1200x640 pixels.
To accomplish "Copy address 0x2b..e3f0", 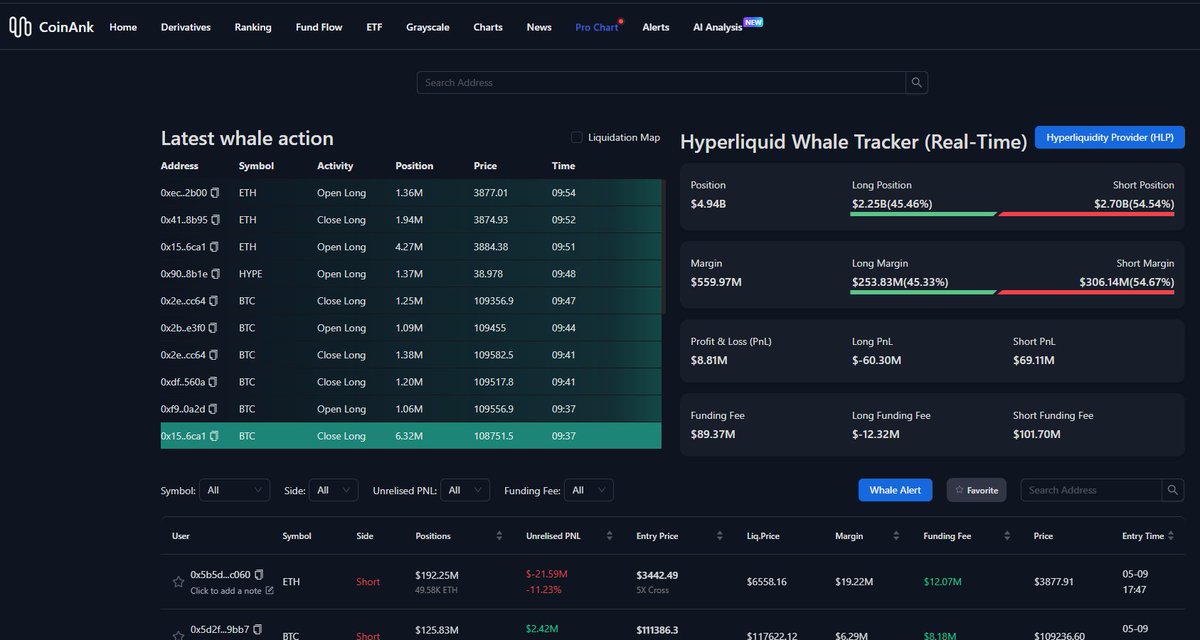I will 215,328.
